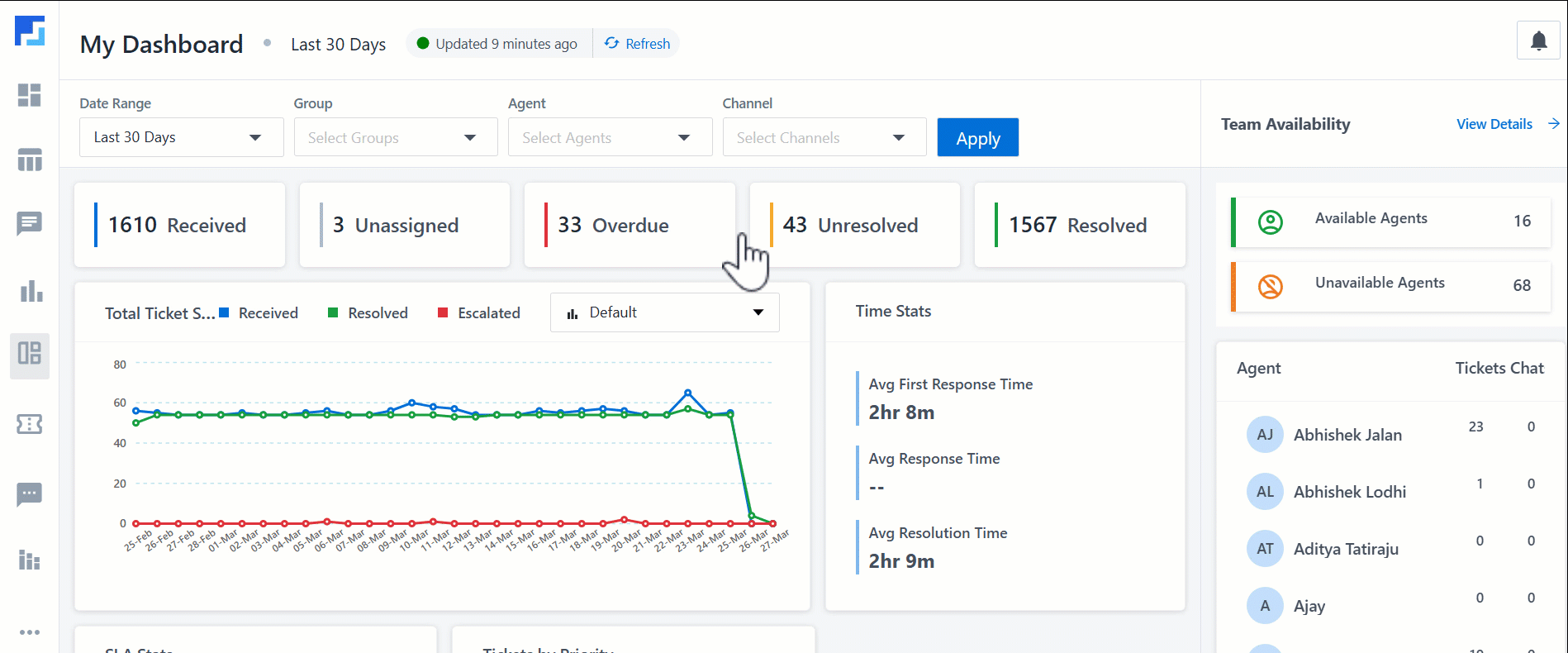
Task: Click the Avg Resolution Time value 2hr 9m
Action: point(901,561)
